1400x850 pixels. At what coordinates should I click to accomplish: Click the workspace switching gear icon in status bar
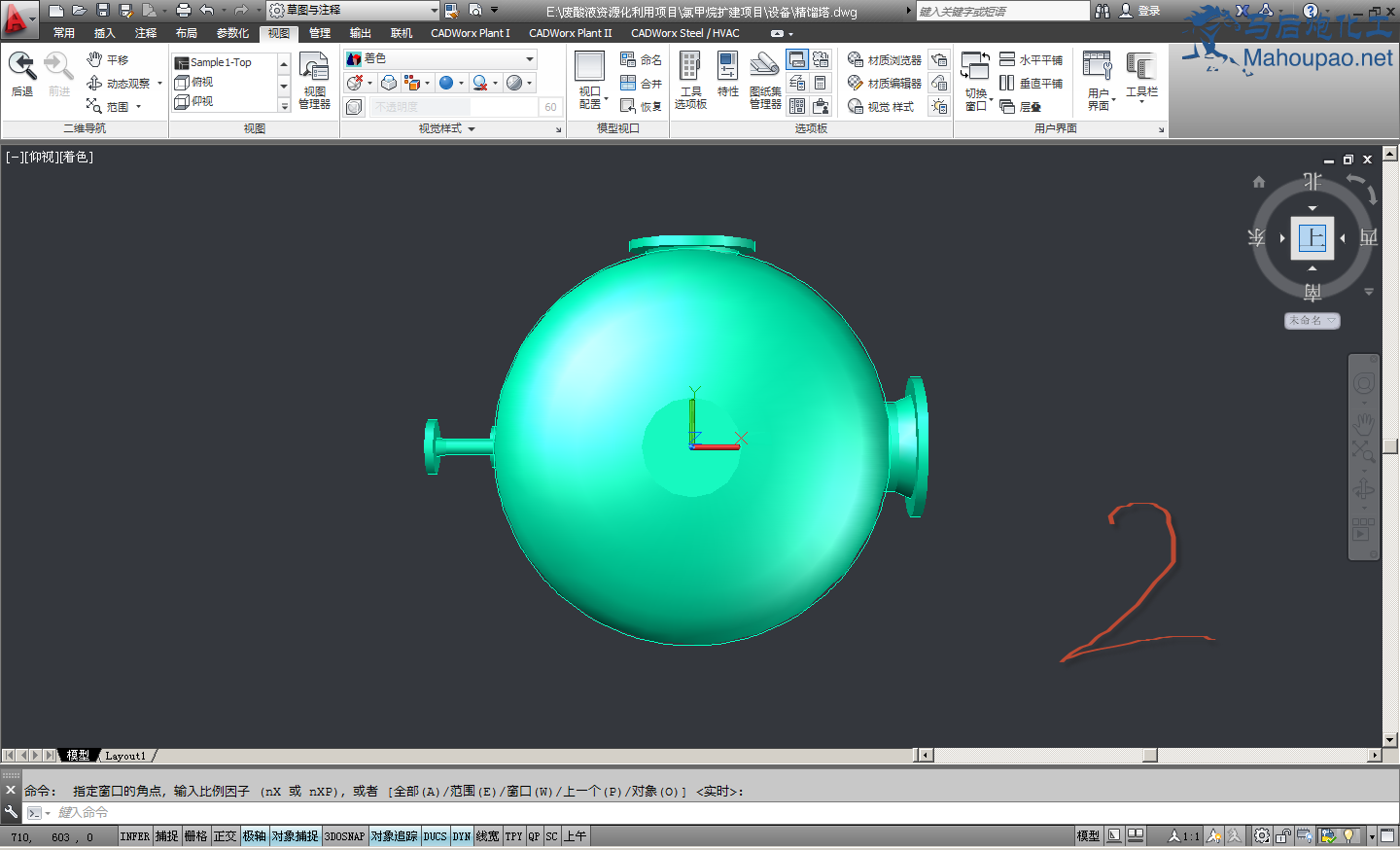(1262, 836)
